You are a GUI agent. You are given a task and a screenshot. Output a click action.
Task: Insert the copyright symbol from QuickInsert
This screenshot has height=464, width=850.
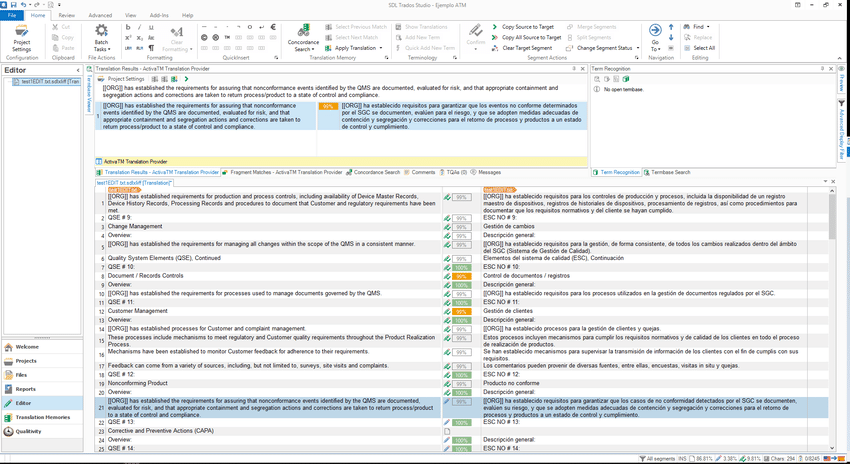pos(204,37)
